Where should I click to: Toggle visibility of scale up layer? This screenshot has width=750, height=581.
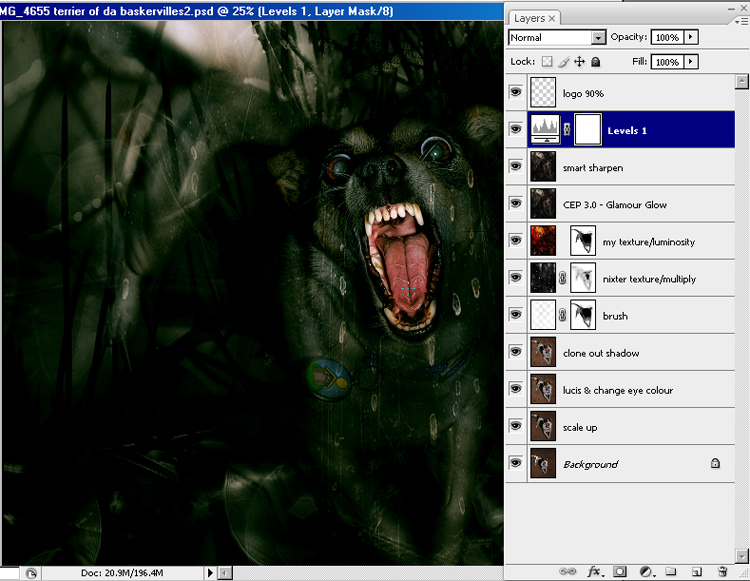tap(516, 426)
